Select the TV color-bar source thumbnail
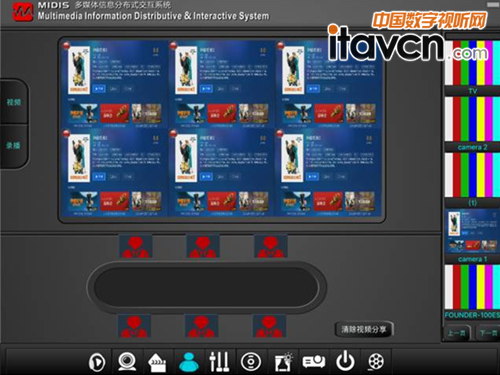 [472, 63]
